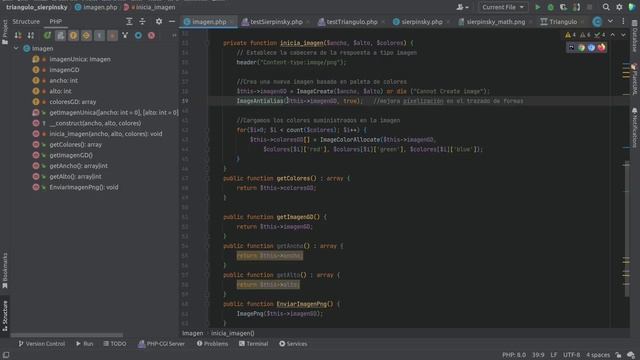Open the sierpinsky.php editor tab
The width and height of the screenshot is (640, 360).
(422, 22)
